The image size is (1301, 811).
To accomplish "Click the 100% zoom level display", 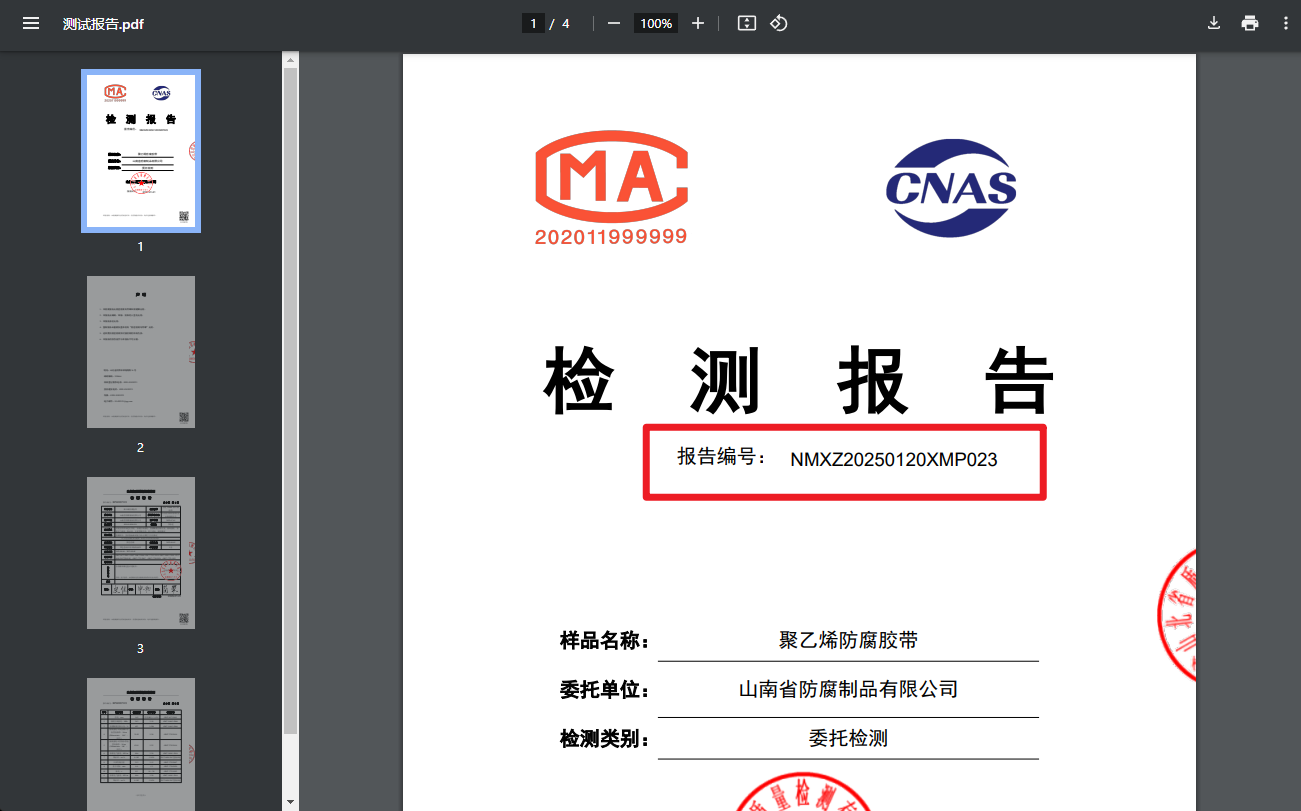I will (x=655, y=22).
